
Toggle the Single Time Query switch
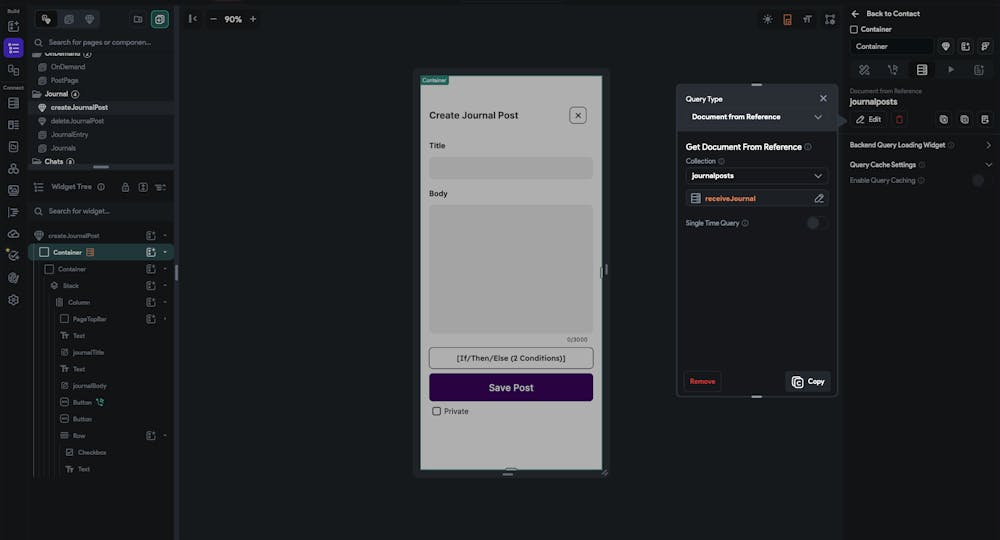coord(816,223)
